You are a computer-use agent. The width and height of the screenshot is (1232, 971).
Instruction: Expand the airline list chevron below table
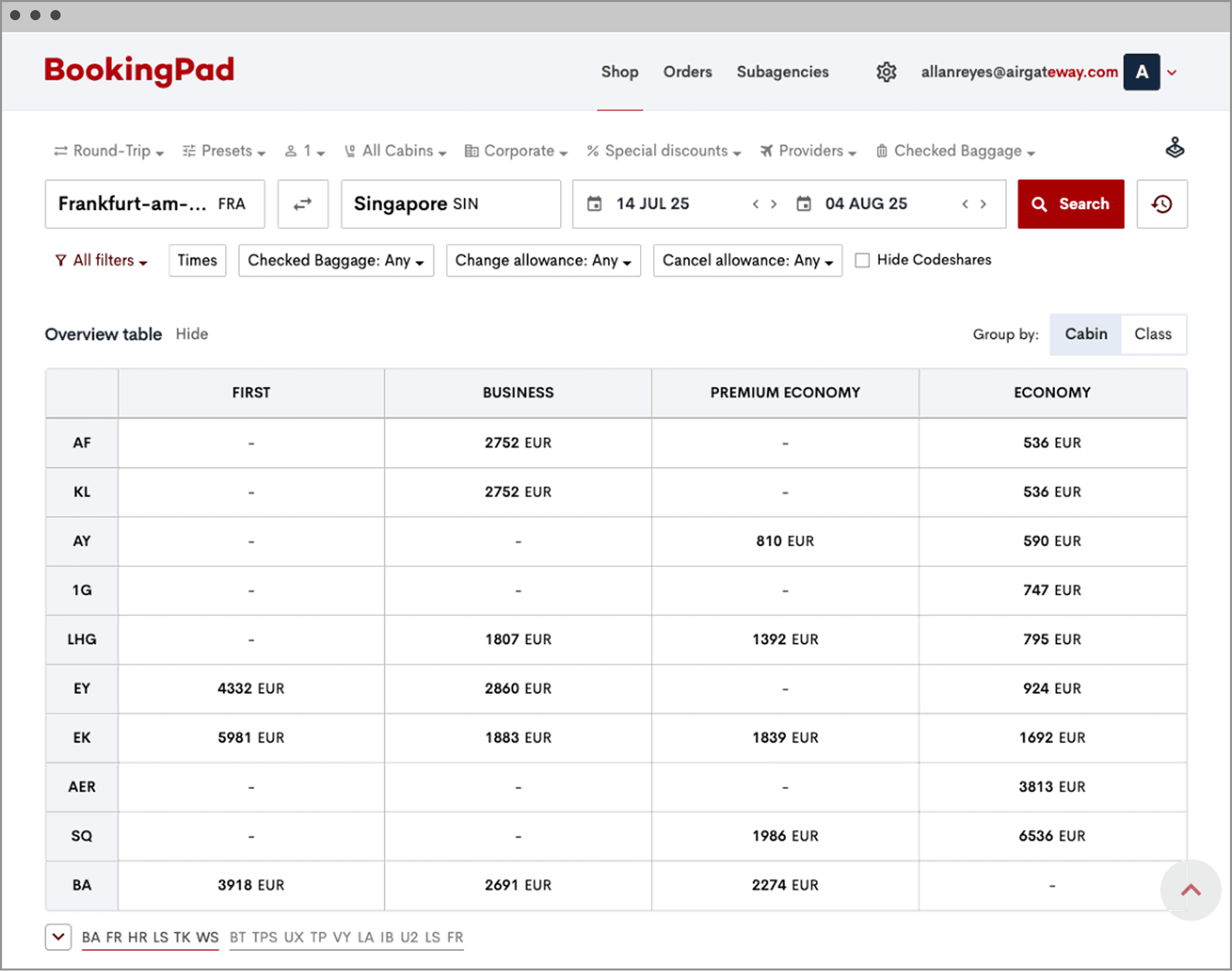tap(58, 937)
